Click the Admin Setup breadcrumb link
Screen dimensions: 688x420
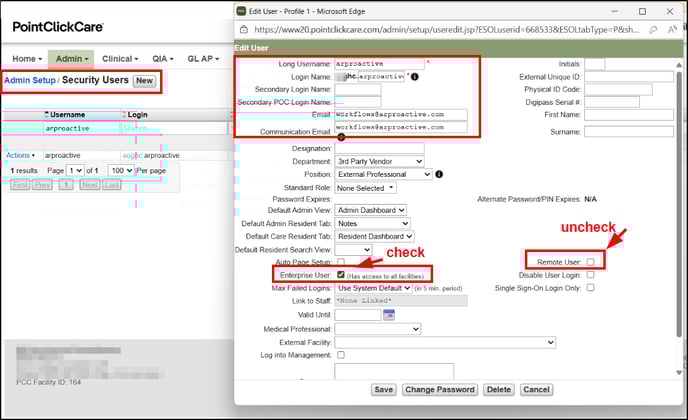tap(29, 80)
